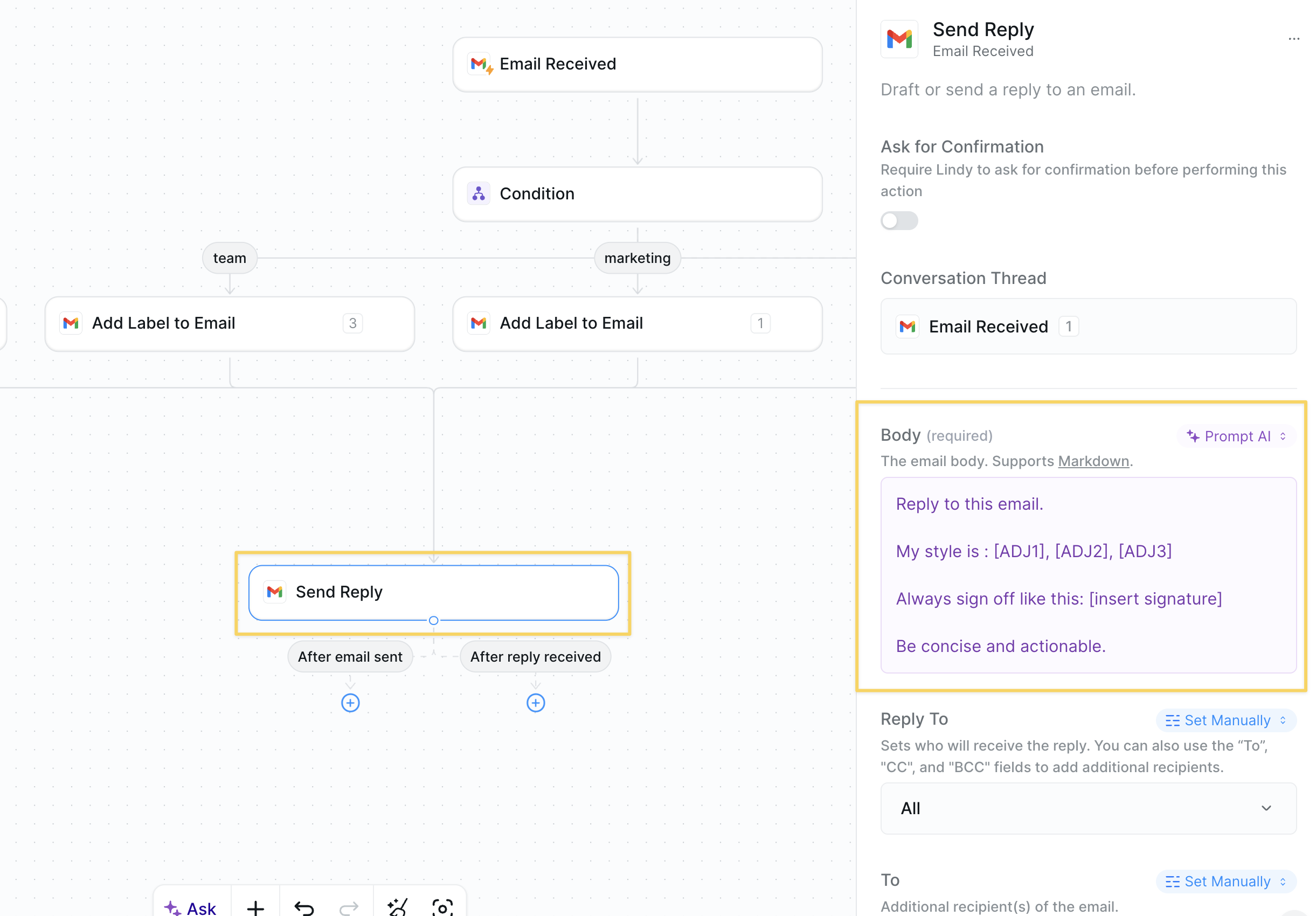Screen dimensions: 1316x916
Task: Click the fit-to-view focus icon
Action: [442, 907]
